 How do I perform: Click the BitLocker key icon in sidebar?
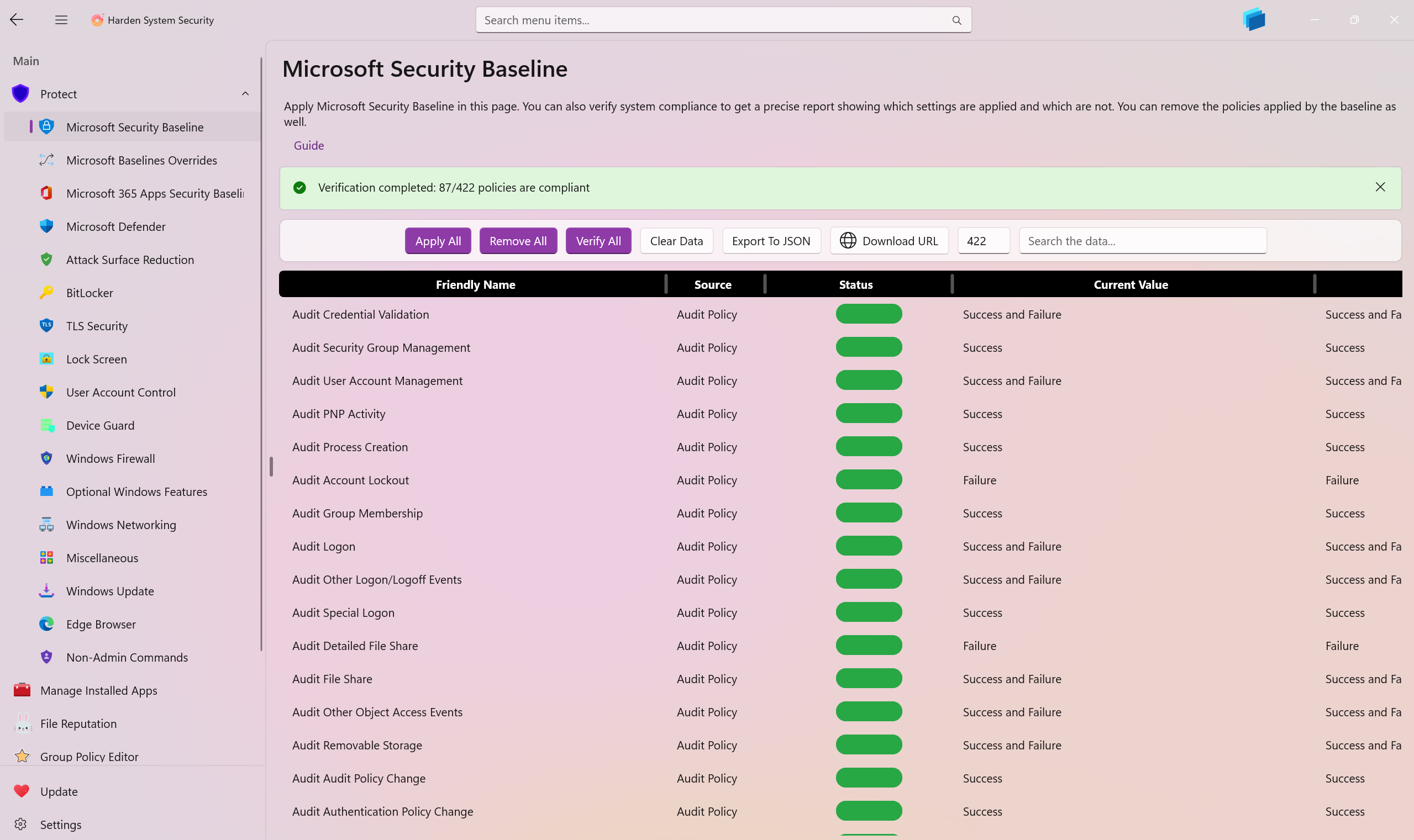(x=46, y=293)
